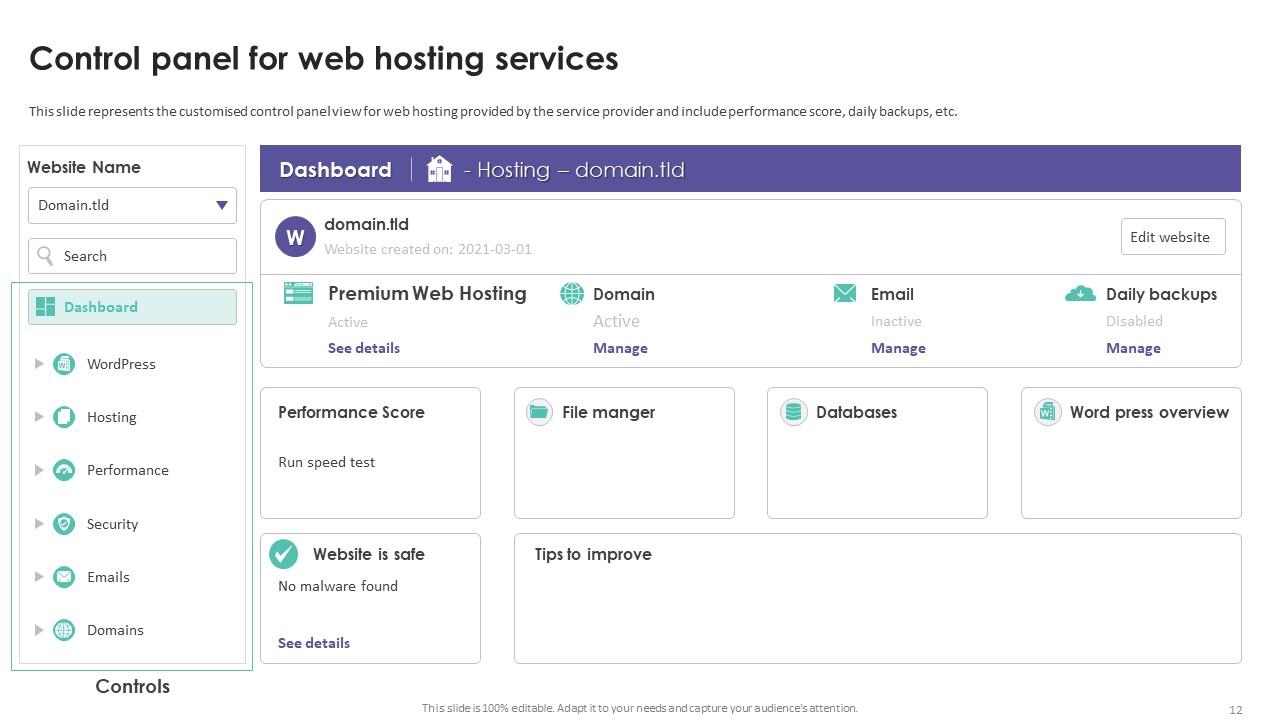Click the Performance gauge icon

(64, 470)
